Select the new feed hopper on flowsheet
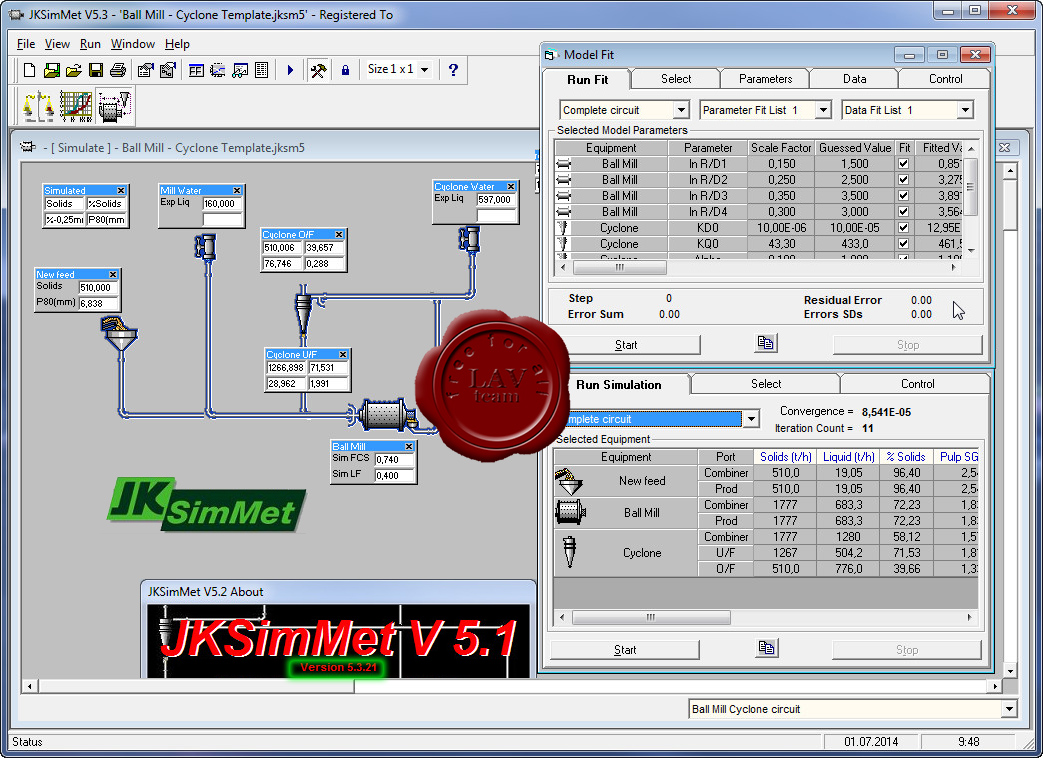 click(x=119, y=334)
